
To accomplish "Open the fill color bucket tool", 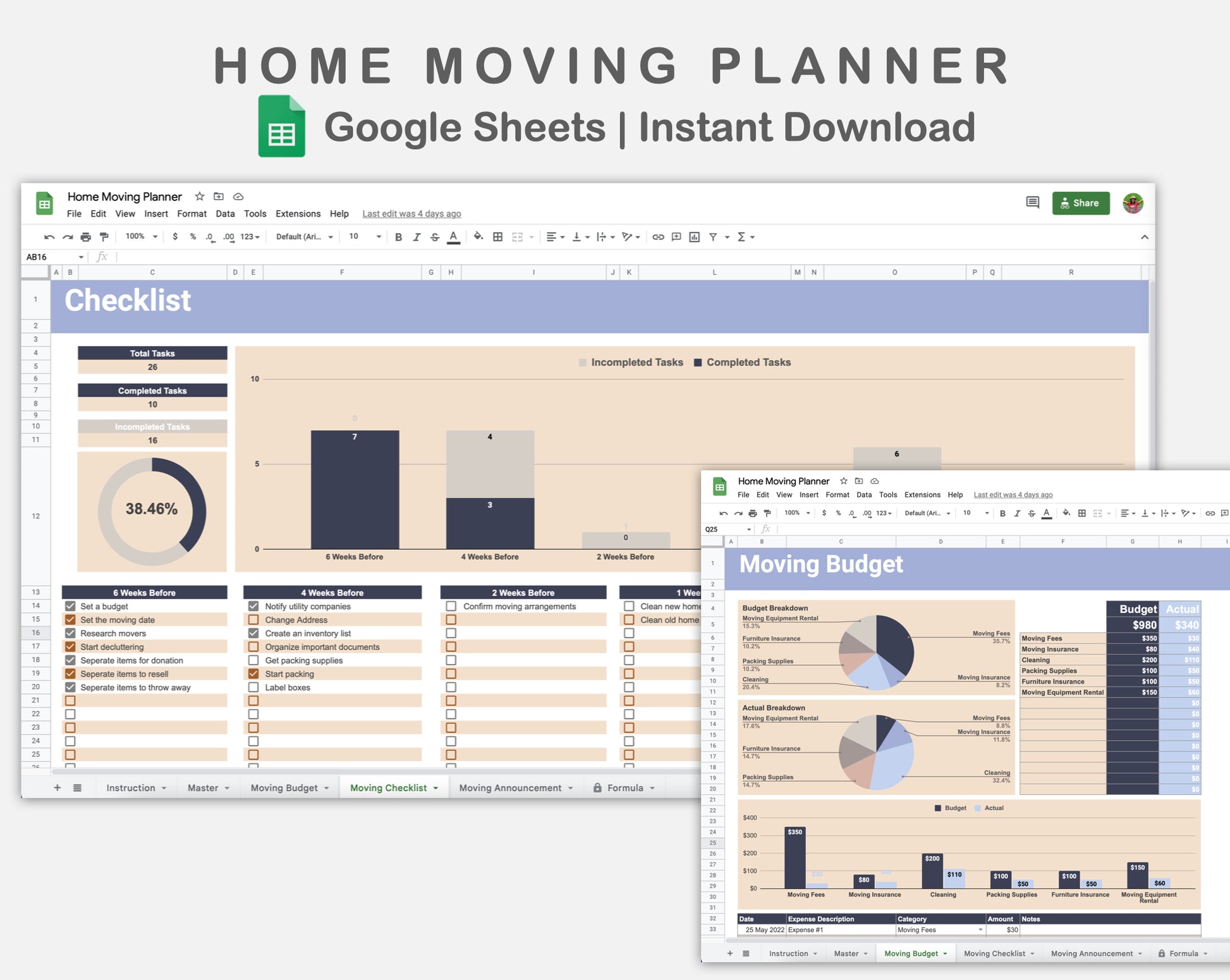I will coord(478,237).
